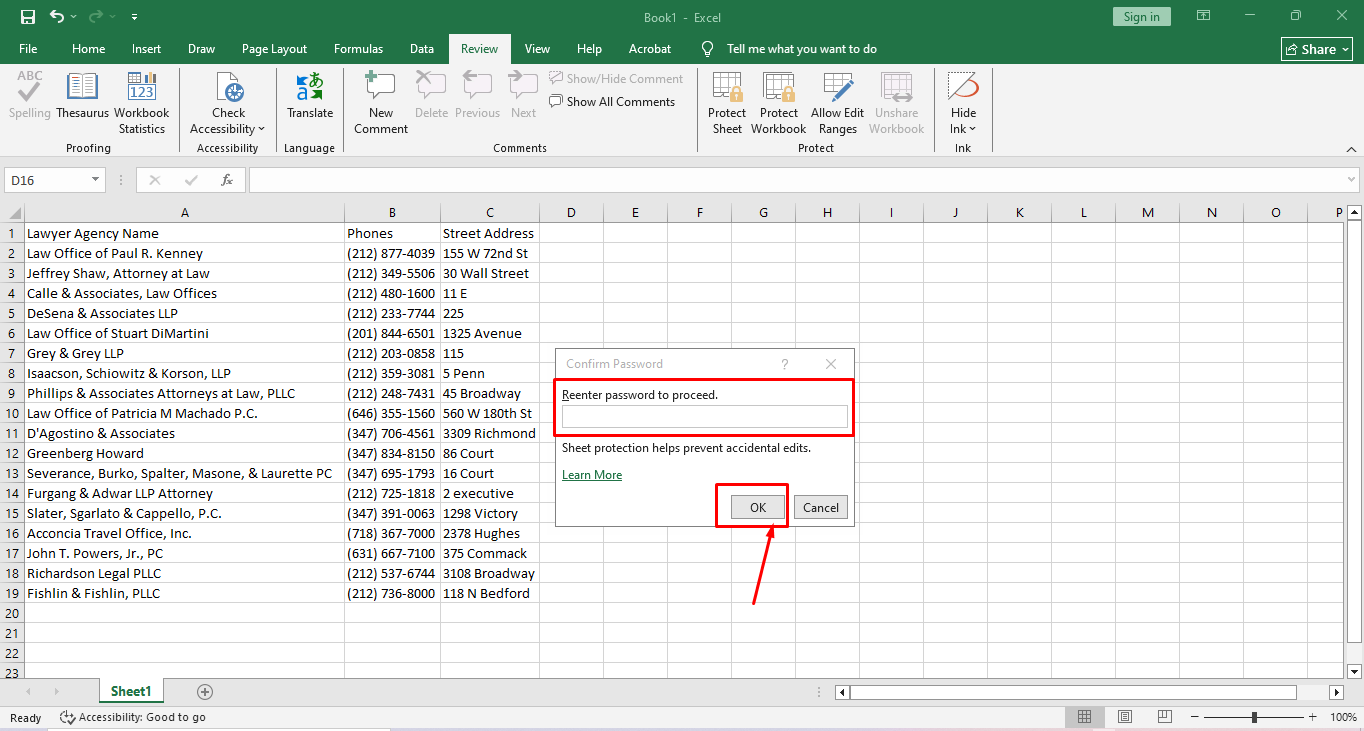Switch to Page Break Preview view
The height and width of the screenshot is (731, 1364).
coord(1165,717)
